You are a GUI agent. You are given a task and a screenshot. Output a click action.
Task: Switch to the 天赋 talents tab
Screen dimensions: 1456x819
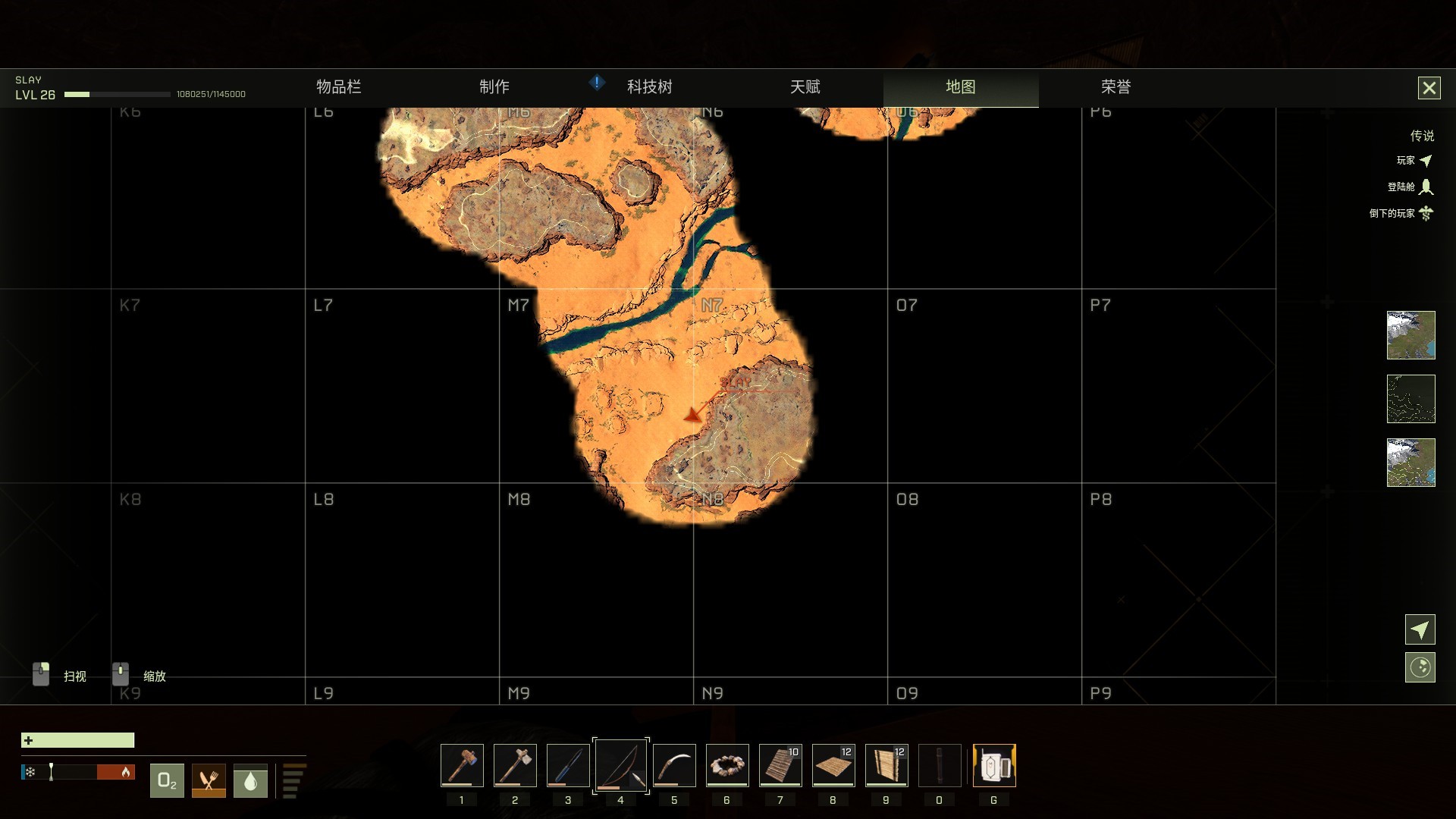click(805, 87)
